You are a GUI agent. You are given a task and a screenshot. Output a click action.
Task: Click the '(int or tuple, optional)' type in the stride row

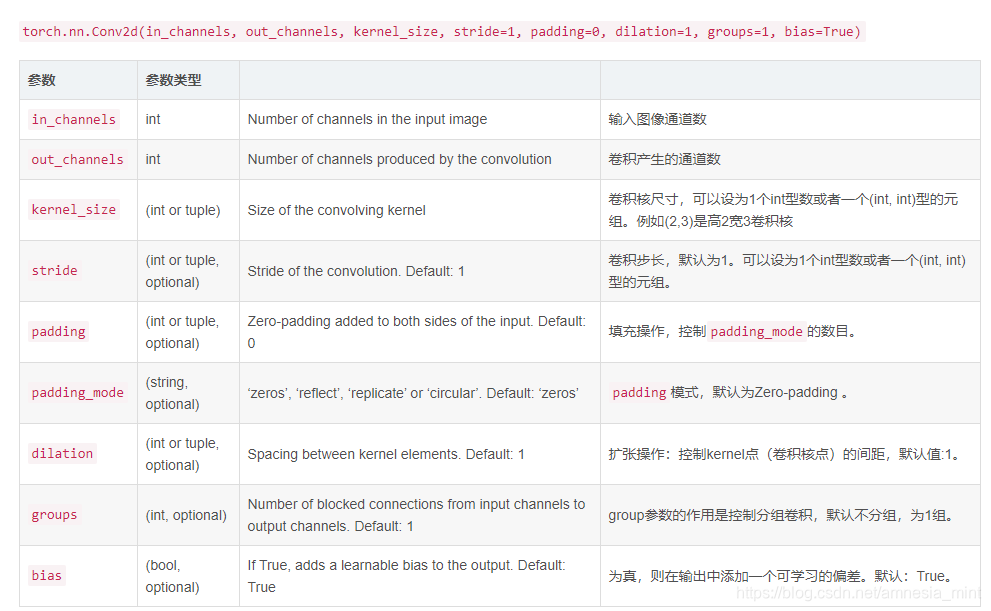tap(182, 271)
